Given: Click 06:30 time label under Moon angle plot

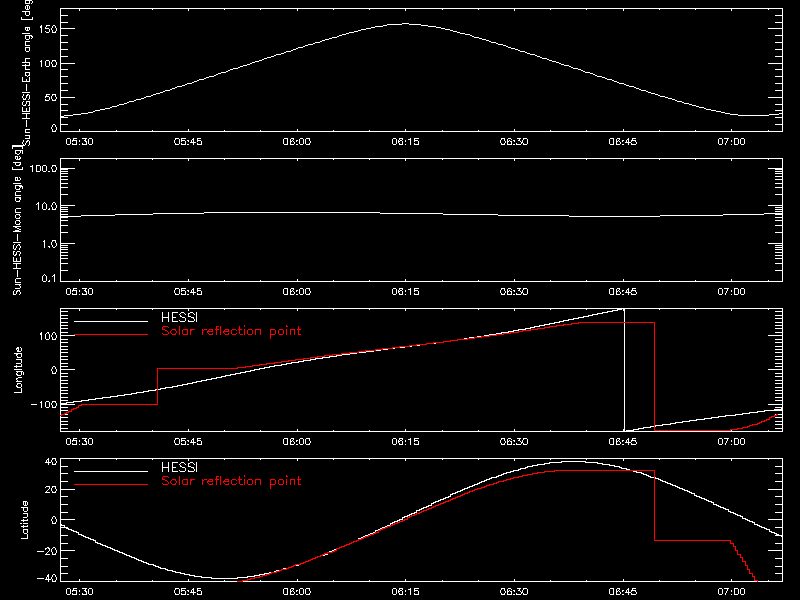Looking at the screenshot, I should [514, 292].
